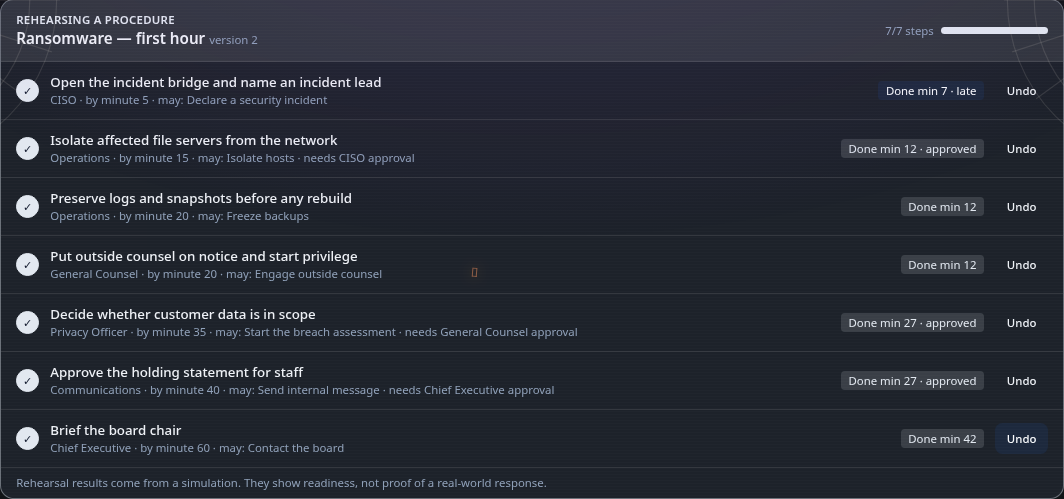Undo the incident bridge step
This screenshot has width=1064, height=499.
pyautogui.click(x=1021, y=91)
